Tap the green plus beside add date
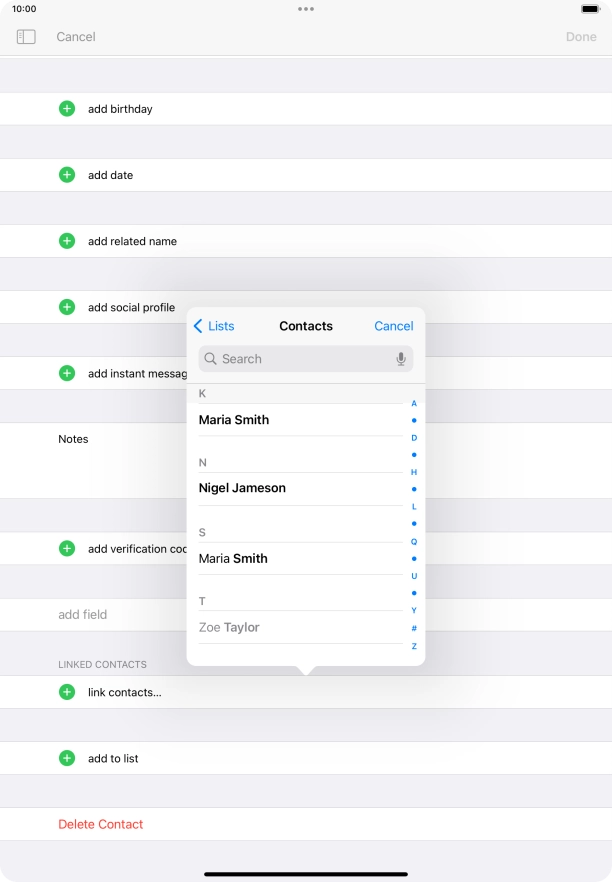This screenshot has width=612, height=882. 67,175
